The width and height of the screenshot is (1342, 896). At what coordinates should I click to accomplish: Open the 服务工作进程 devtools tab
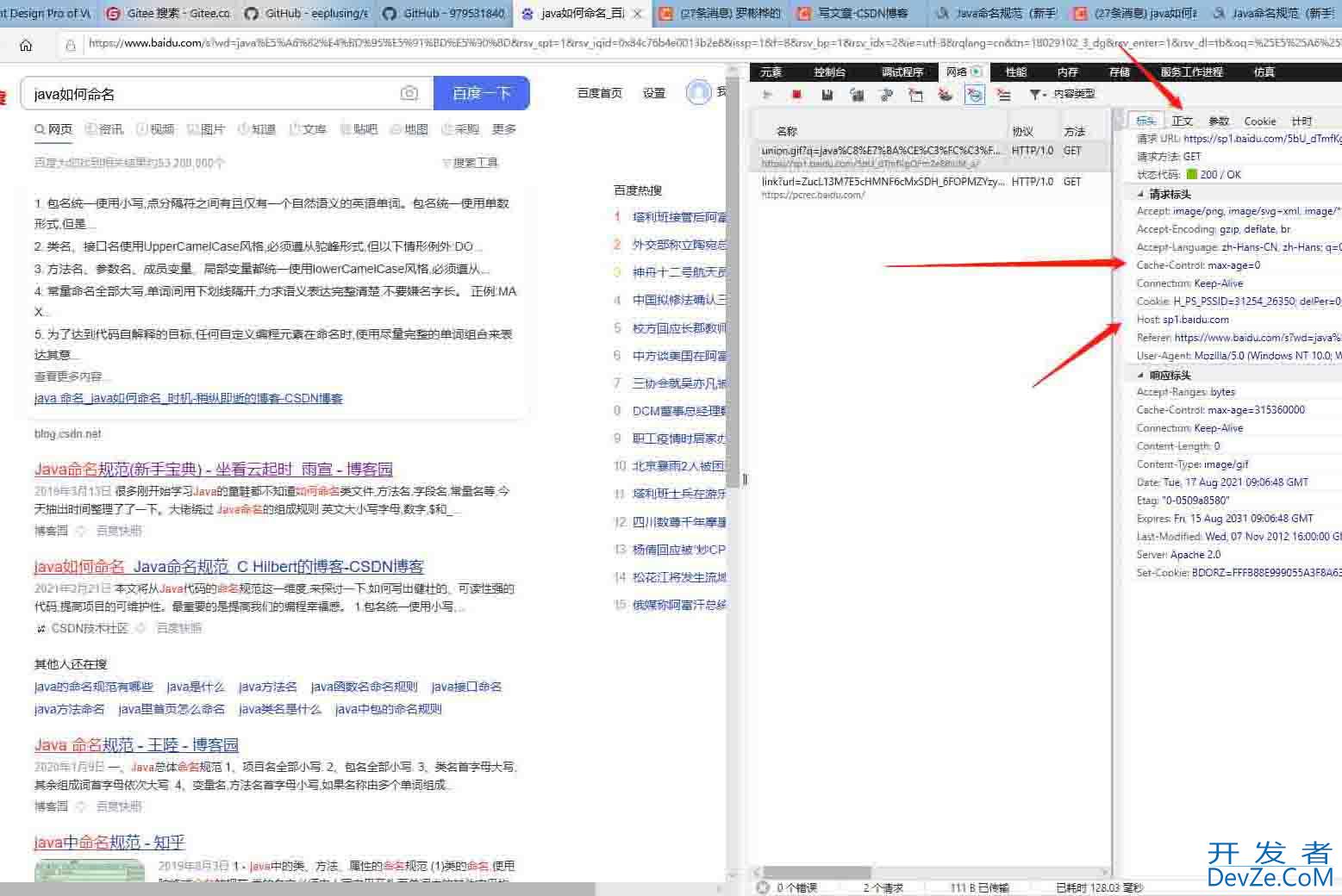tap(1192, 72)
